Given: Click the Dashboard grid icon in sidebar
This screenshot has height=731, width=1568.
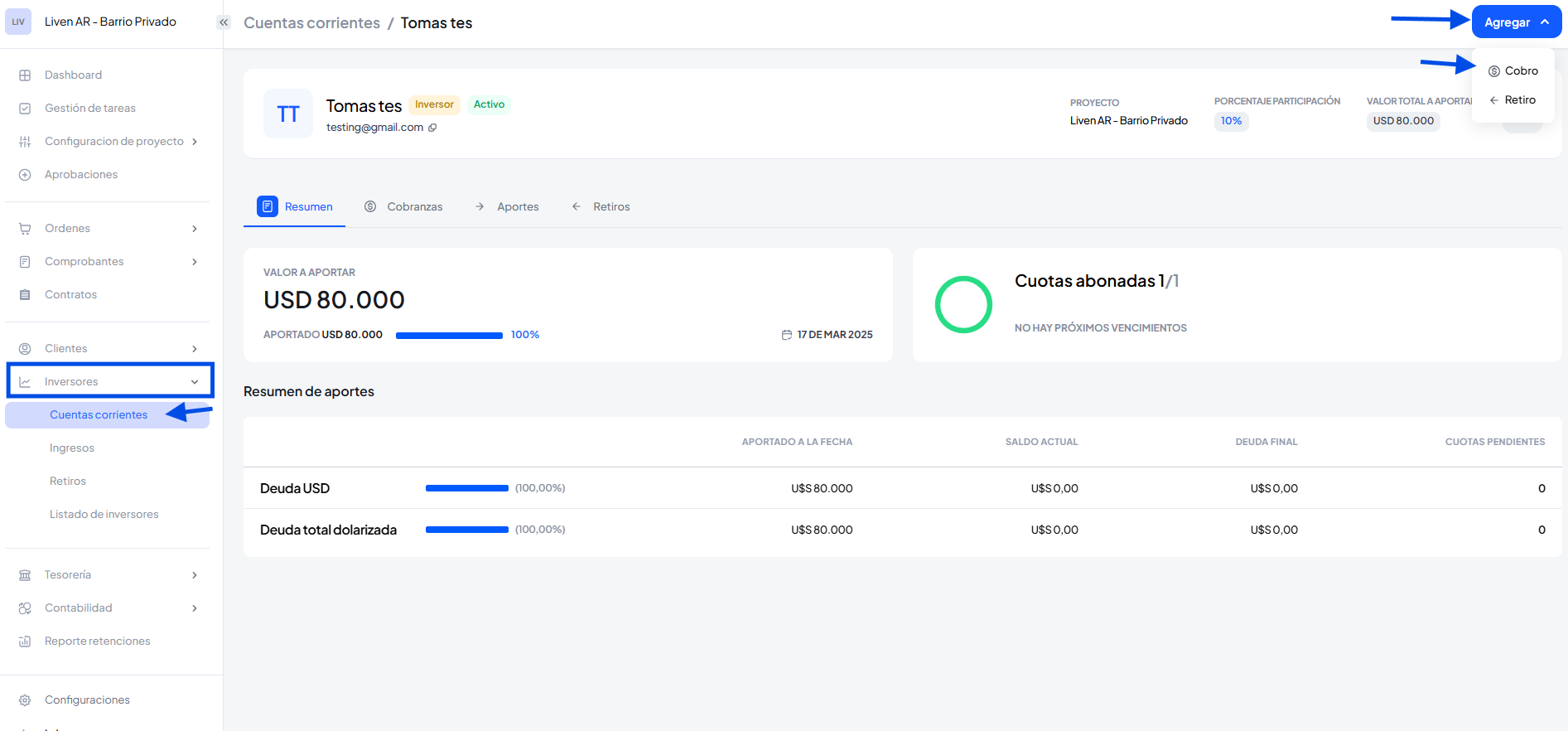Looking at the screenshot, I should click(25, 75).
